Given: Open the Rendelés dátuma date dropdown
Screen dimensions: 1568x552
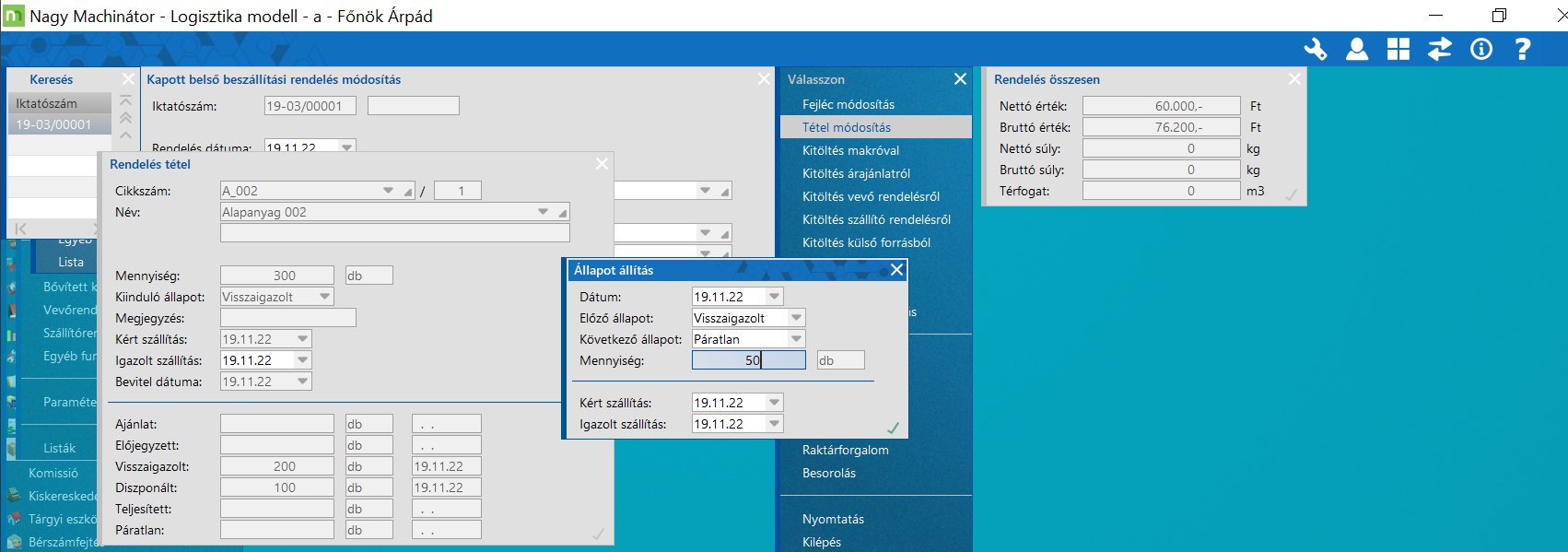Looking at the screenshot, I should pyautogui.click(x=347, y=147).
